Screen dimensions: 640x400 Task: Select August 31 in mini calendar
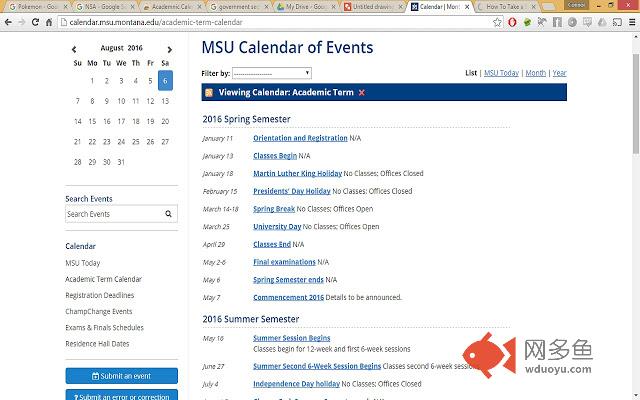(x=121, y=162)
